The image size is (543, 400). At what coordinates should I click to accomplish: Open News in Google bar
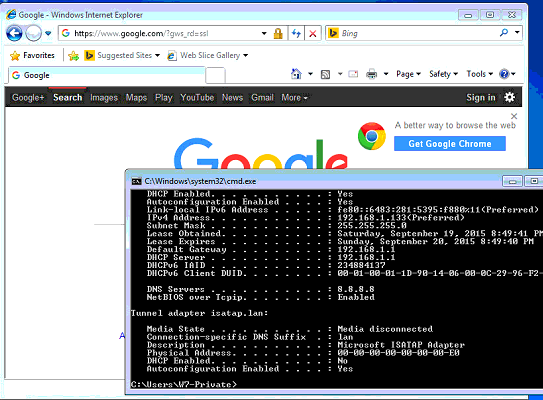click(232, 98)
